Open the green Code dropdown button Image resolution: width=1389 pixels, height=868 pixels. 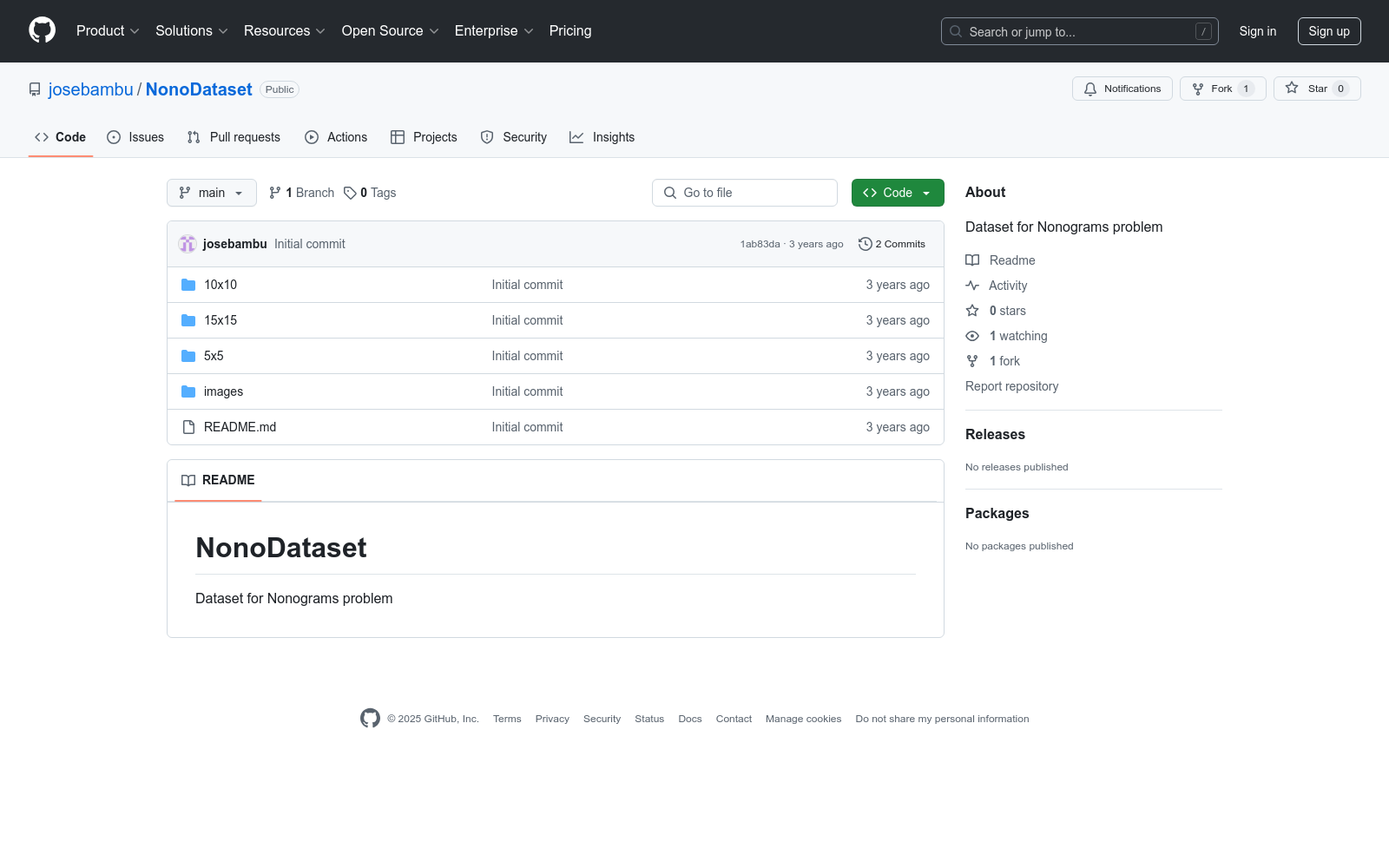[898, 193]
